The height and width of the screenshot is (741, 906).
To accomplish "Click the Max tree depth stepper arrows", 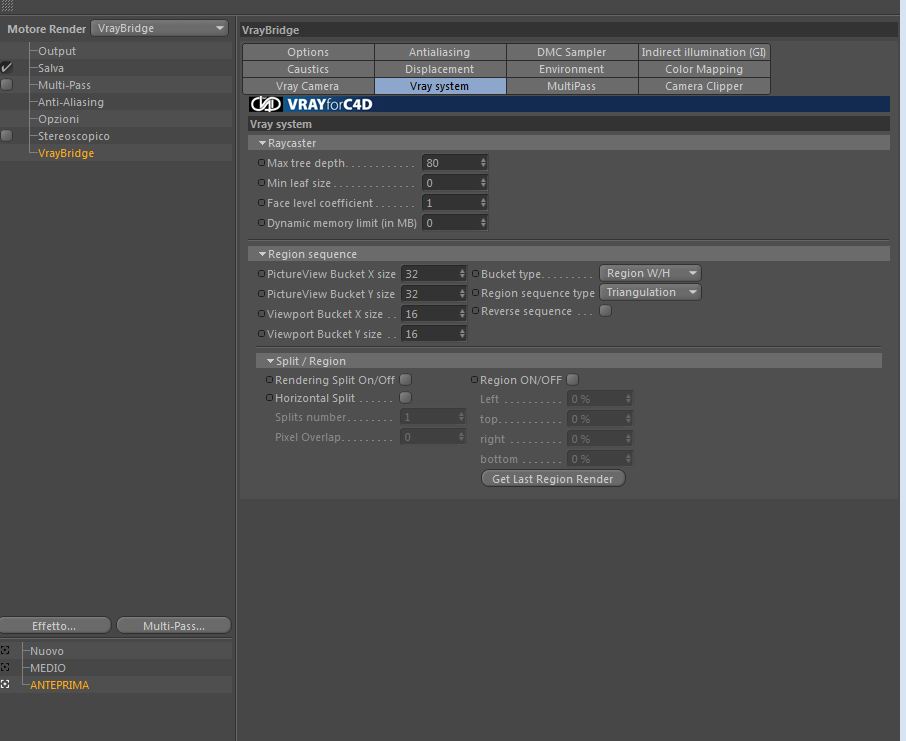I will coord(483,163).
